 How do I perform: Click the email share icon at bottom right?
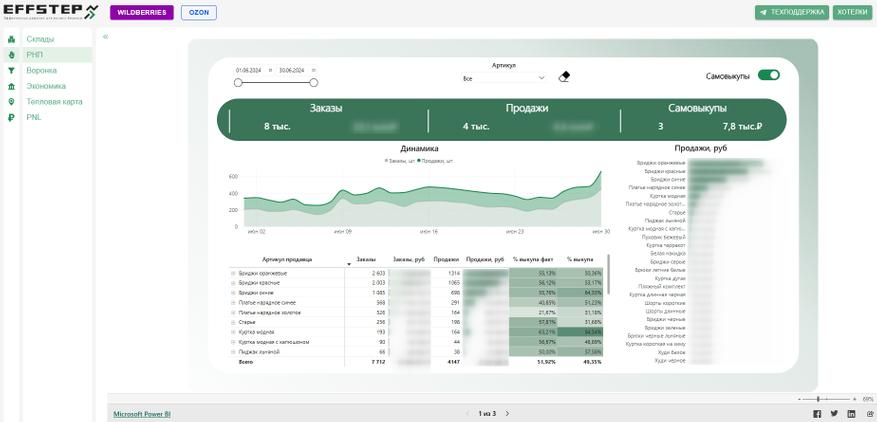pyautogui.click(x=869, y=414)
